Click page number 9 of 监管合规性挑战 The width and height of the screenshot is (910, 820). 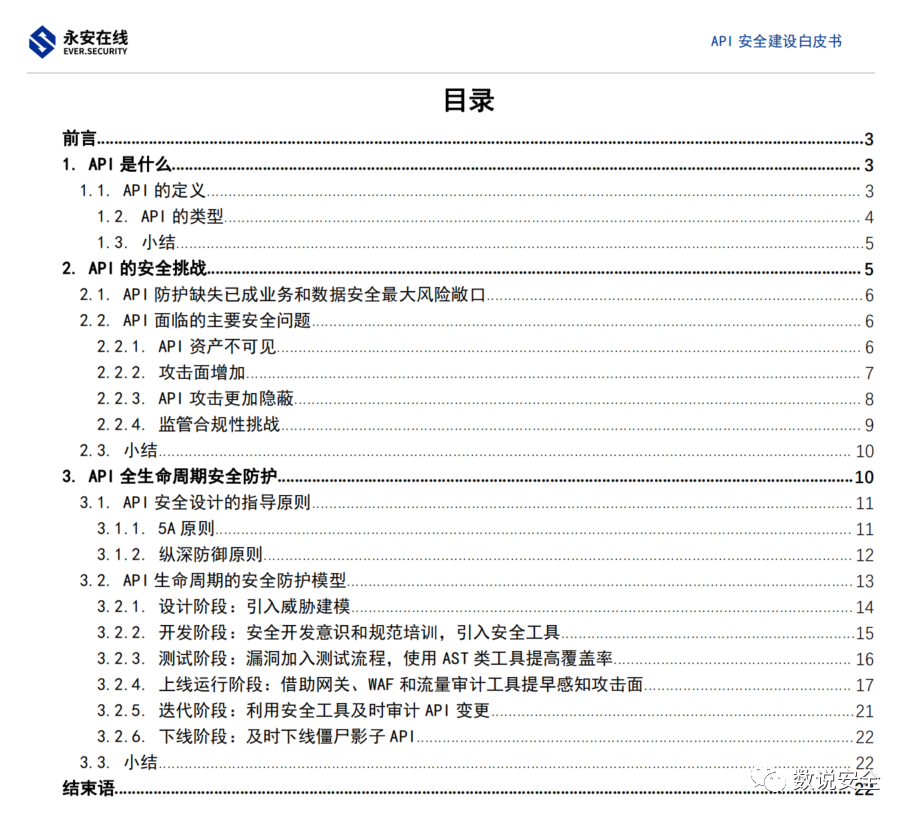pos(869,425)
